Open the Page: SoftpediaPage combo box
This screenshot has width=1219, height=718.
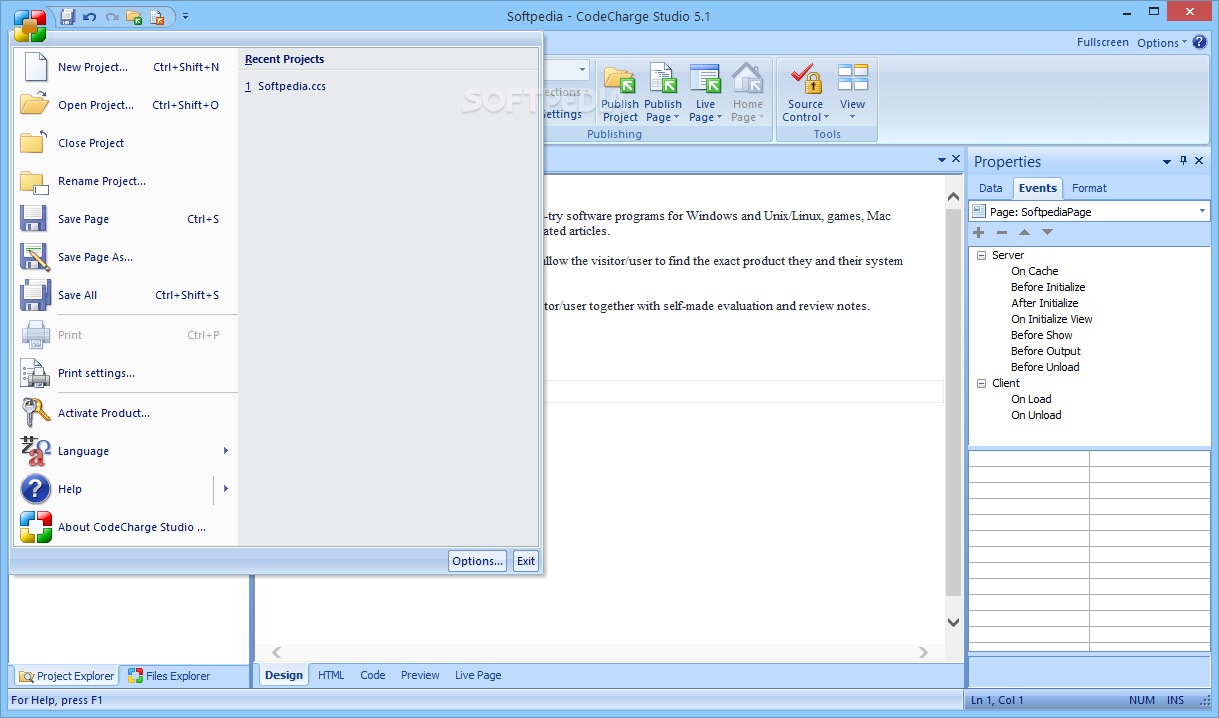click(1089, 212)
